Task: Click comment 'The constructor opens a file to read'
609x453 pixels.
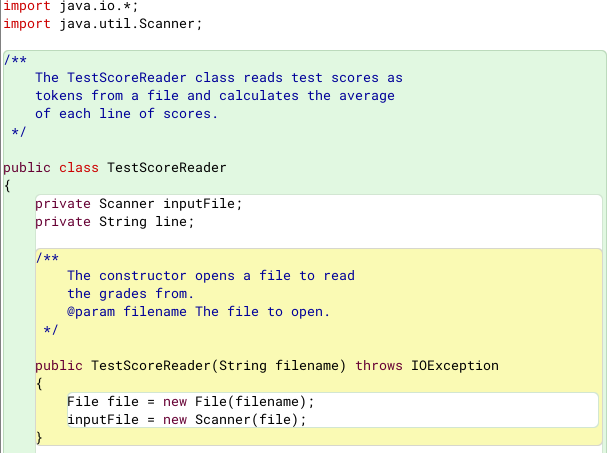Action: tap(211, 275)
